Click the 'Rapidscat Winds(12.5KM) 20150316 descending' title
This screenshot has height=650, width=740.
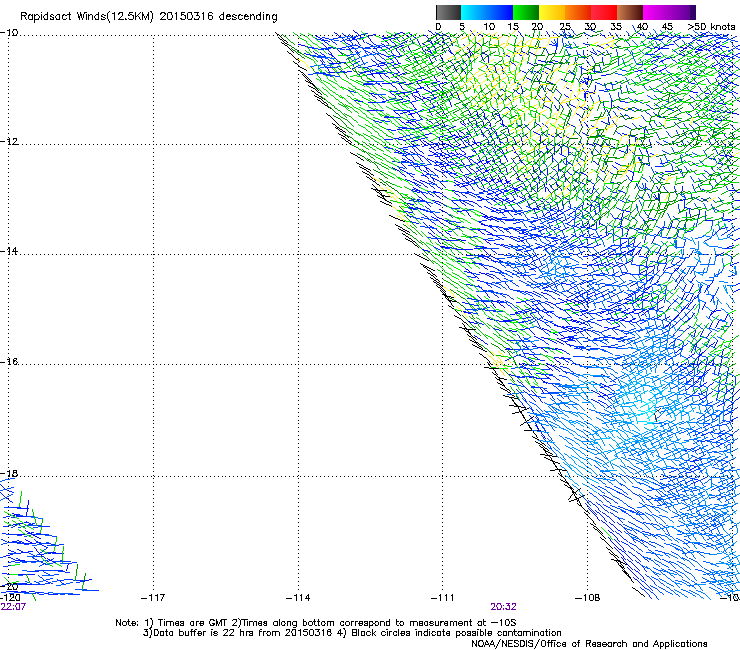149,17
